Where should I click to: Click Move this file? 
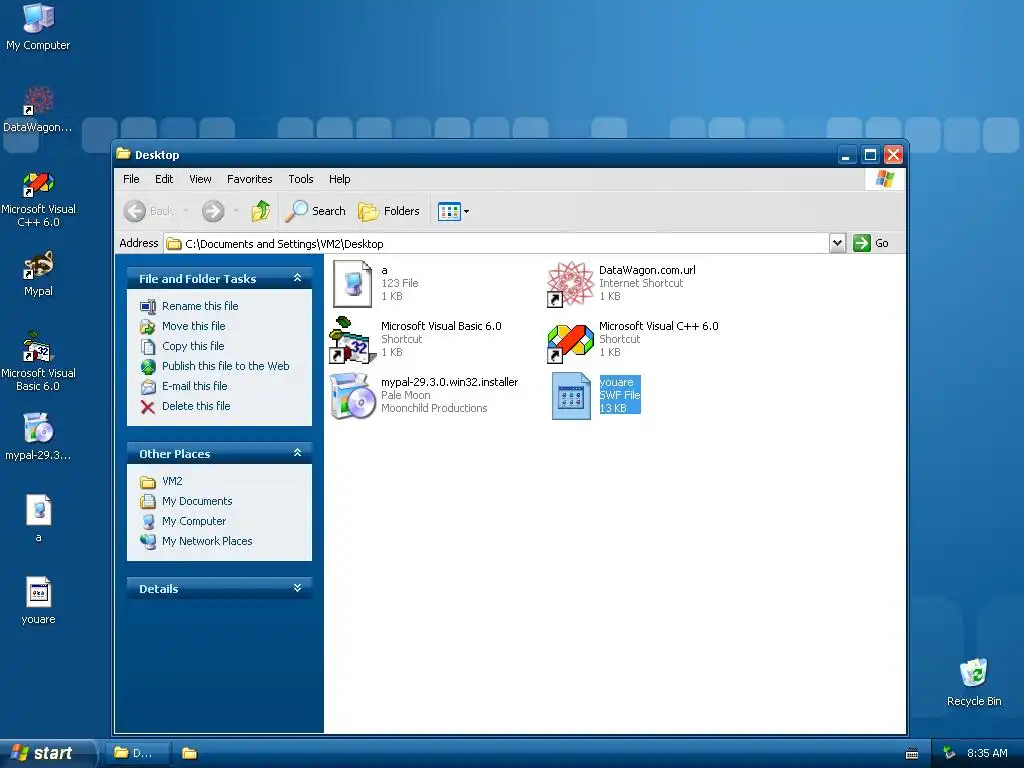(193, 326)
